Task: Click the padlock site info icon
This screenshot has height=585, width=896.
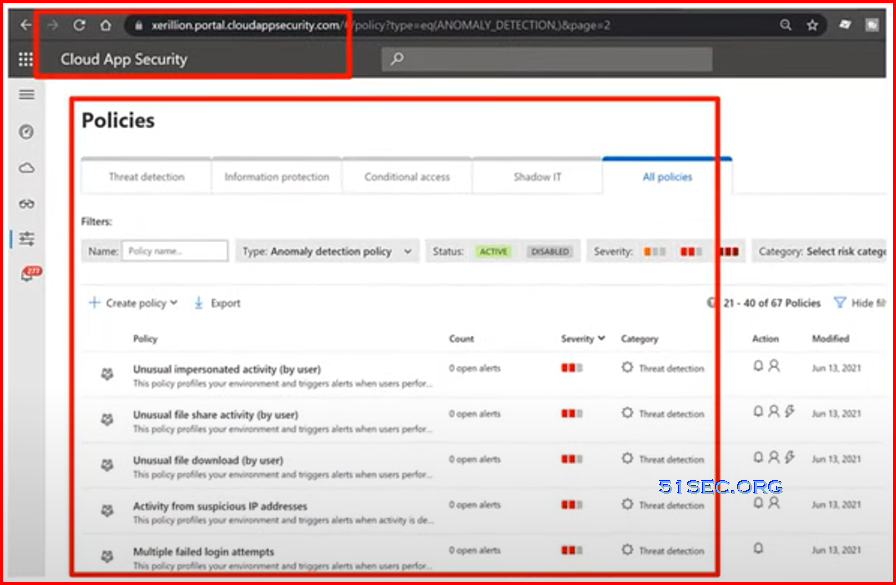Action: pos(138,26)
